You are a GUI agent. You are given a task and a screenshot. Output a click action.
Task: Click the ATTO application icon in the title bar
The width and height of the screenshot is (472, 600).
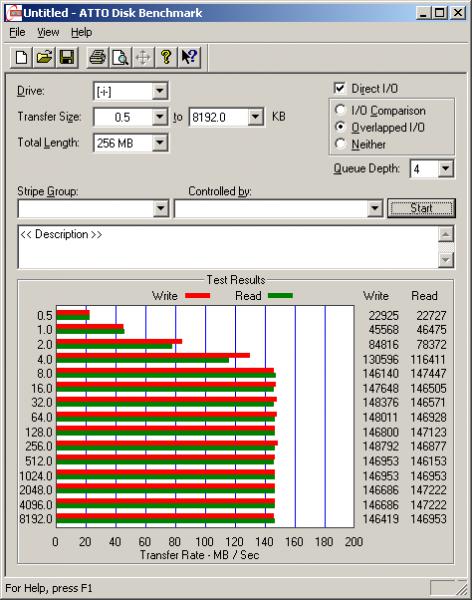[15, 13]
